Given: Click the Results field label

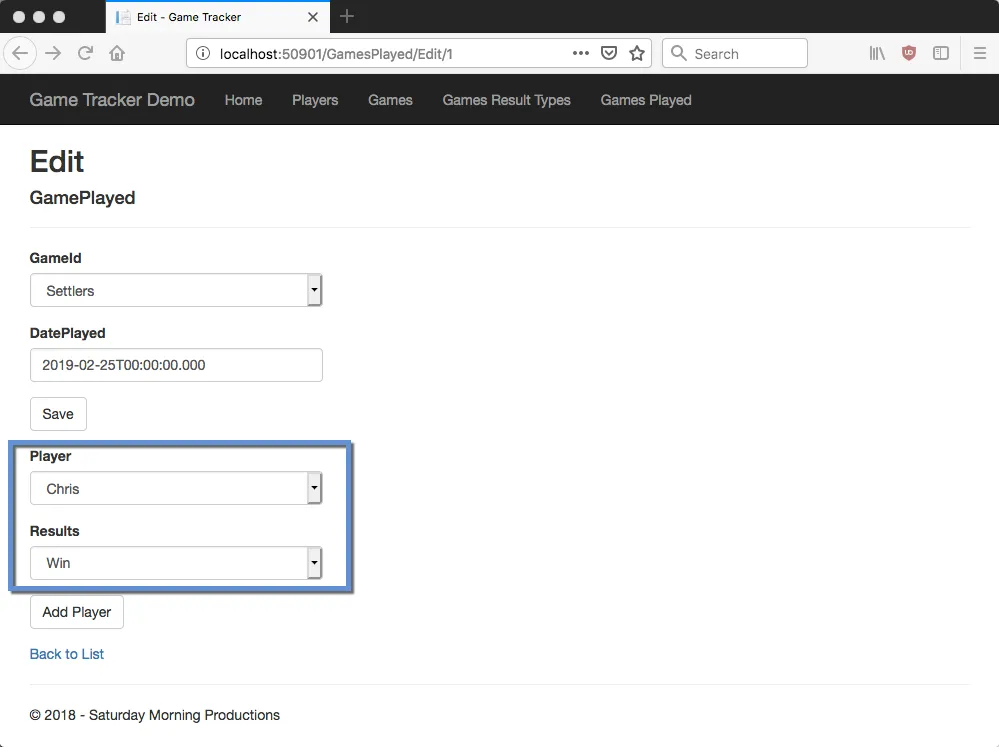Looking at the screenshot, I should coord(55,531).
